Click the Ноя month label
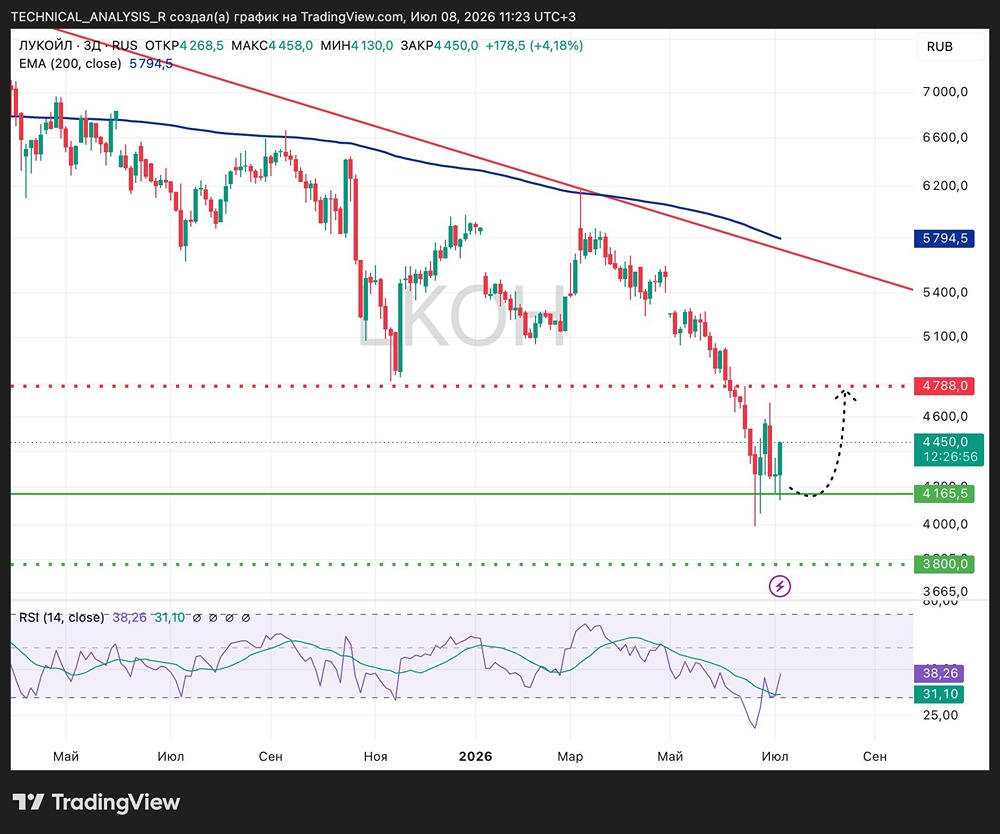This screenshot has height=834, width=1000. pyautogui.click(x=375, y=756)
